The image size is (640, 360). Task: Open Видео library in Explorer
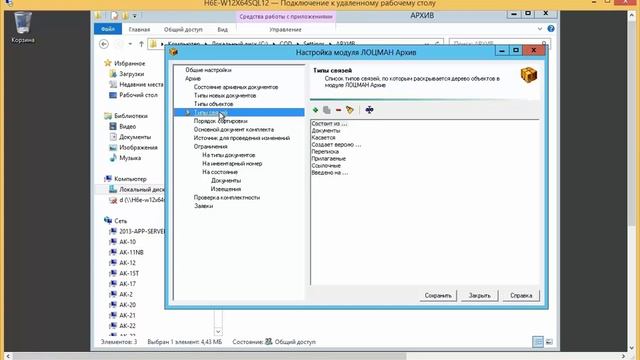point(127,127)
